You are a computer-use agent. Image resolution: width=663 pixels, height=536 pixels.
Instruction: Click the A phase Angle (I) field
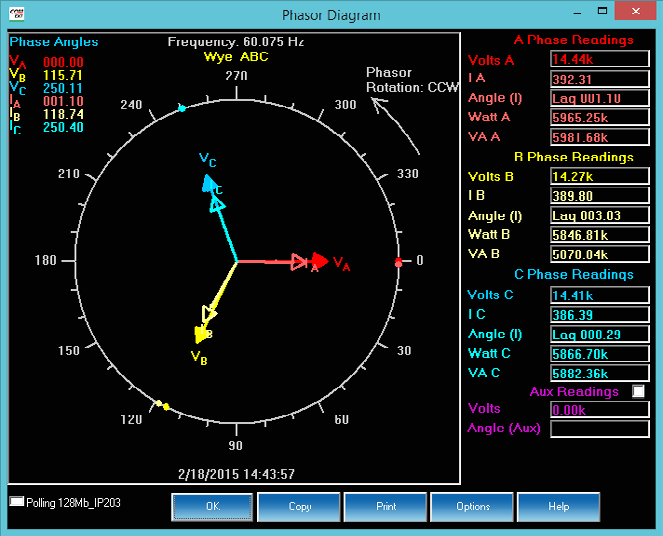tap(600, 98)
